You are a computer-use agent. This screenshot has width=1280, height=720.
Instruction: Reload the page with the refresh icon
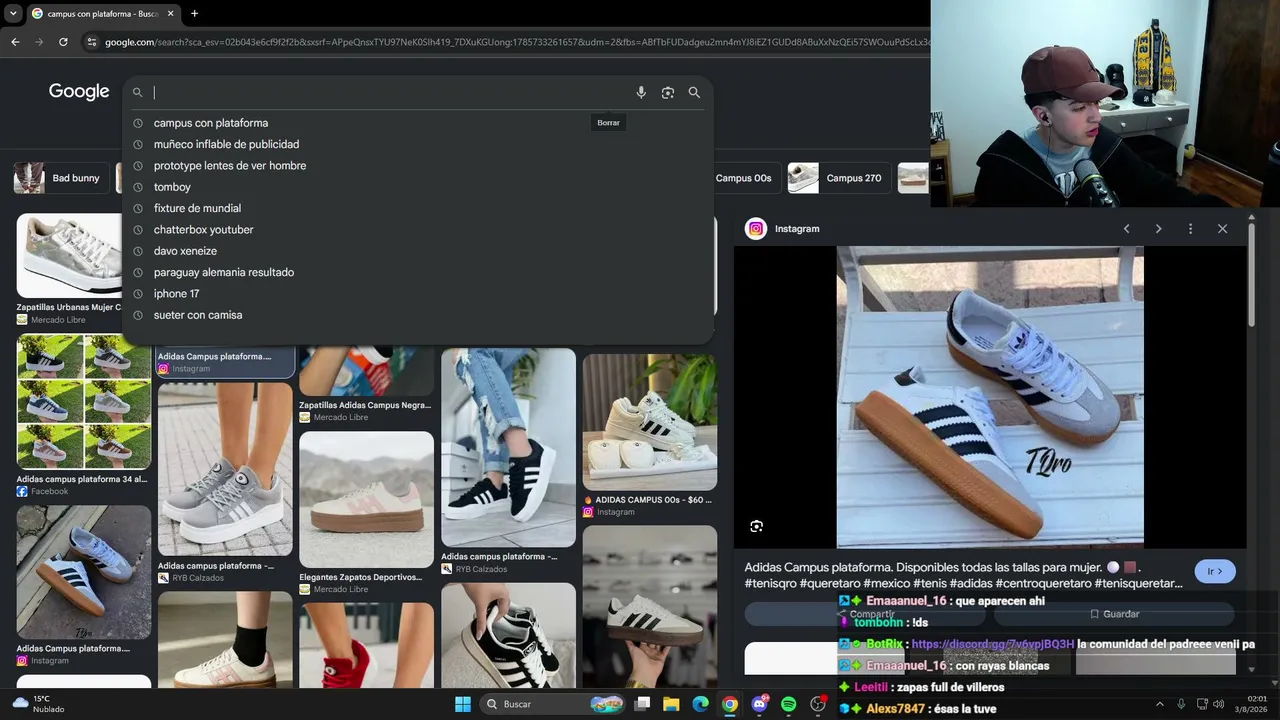point(63,42)
